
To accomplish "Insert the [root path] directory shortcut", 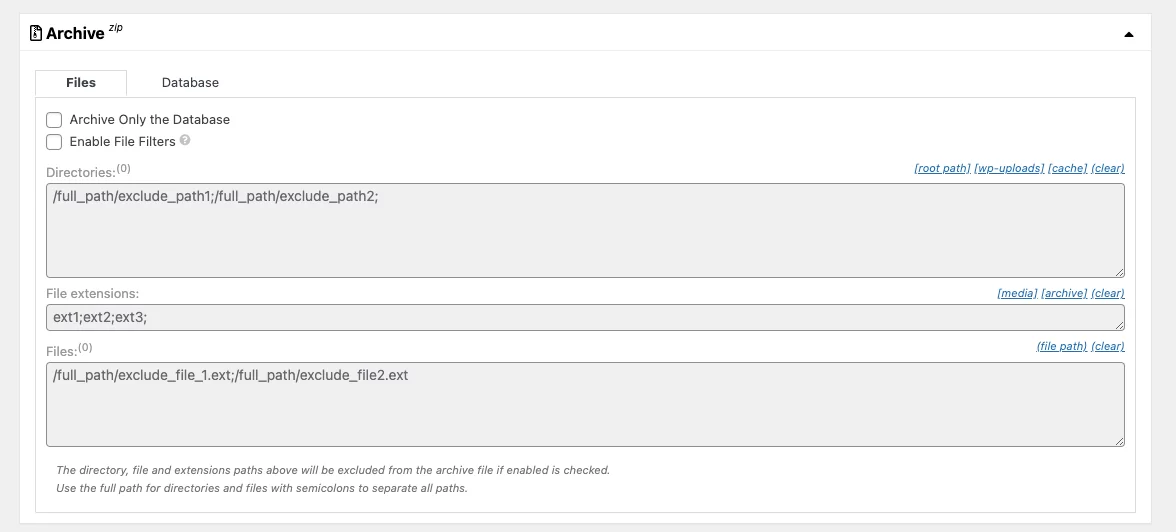I will [x=942, y=168].
